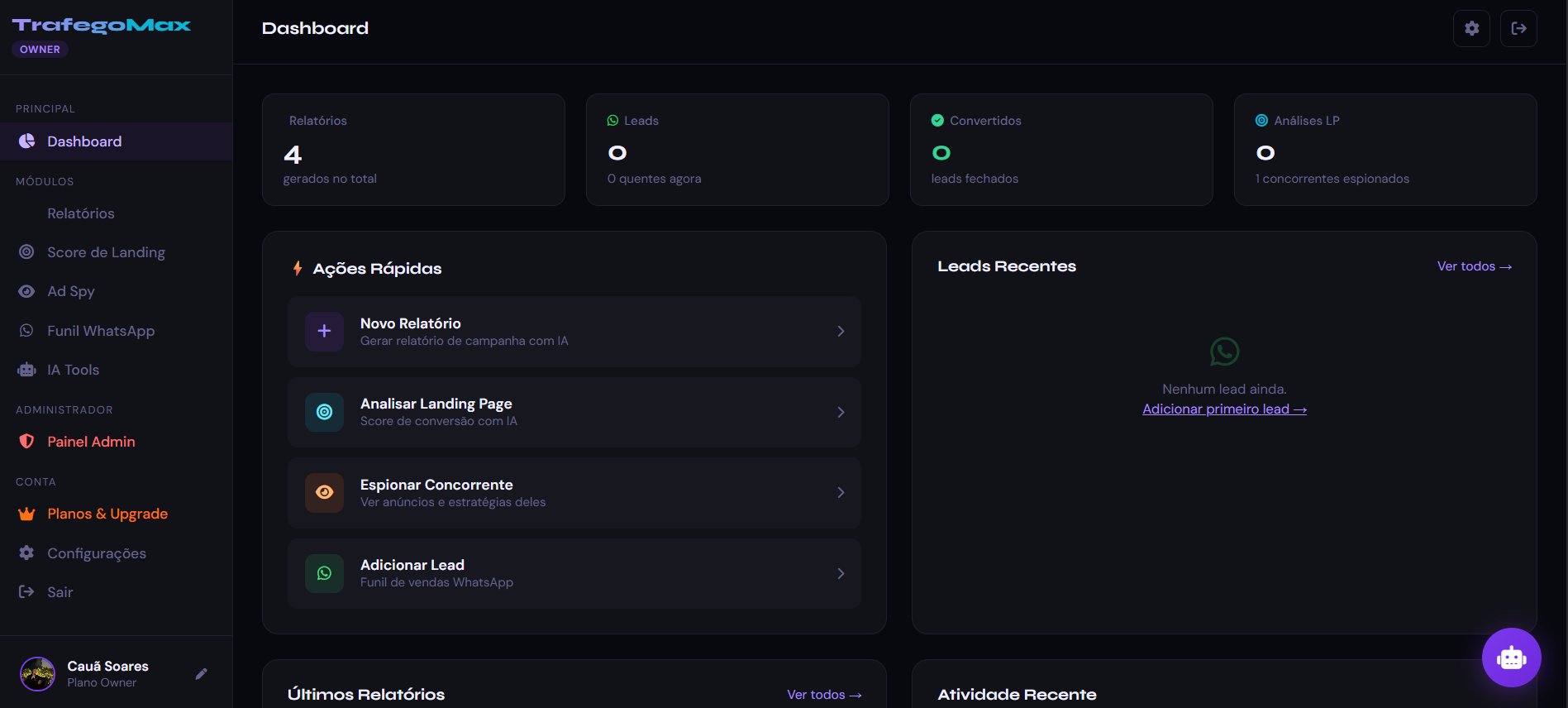
Task: Click the Análises LP card label
Action: click(x=1307, y=120)
